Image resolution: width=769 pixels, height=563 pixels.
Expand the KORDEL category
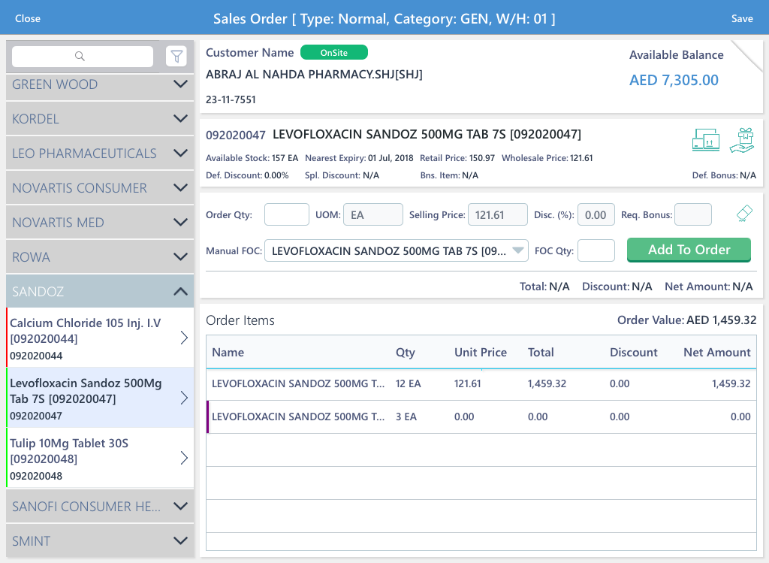click(100, 119)
